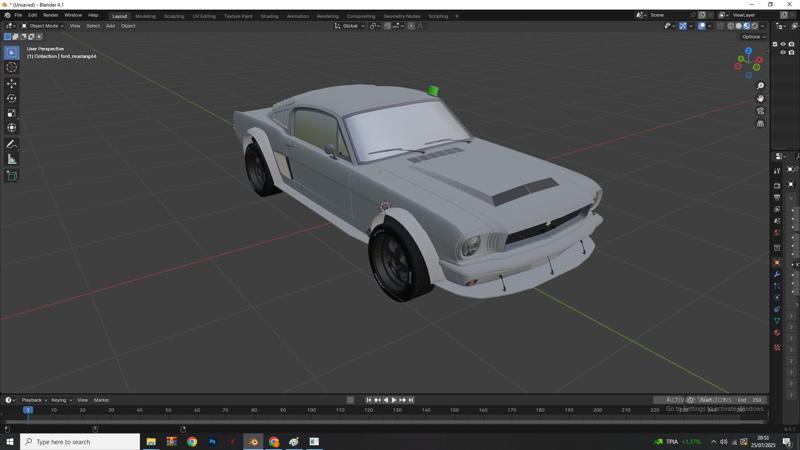The height and width of the screenshot is (450, 800).
Task: Open the File menu
Action: (18, 15)
